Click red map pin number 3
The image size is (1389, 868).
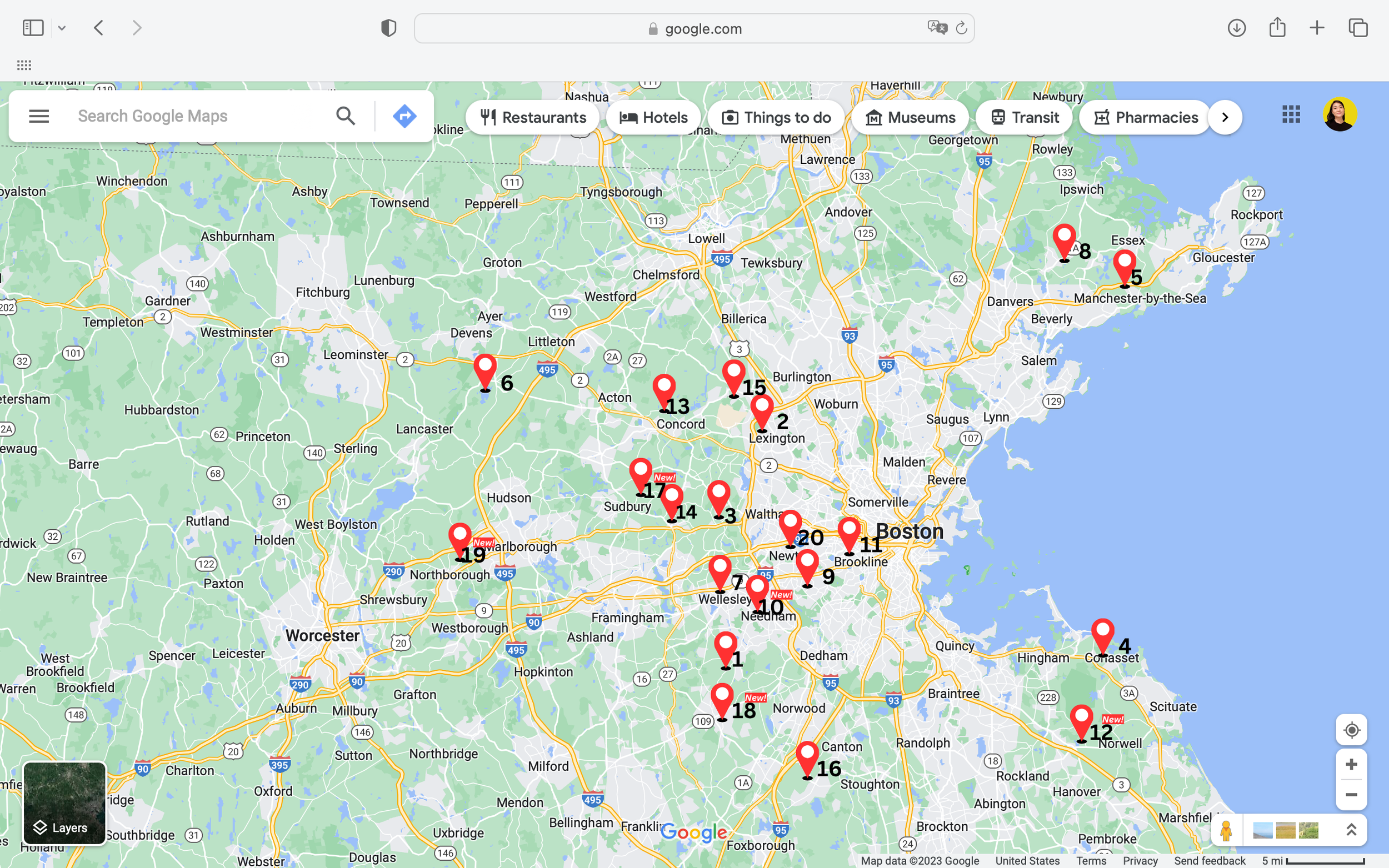(718, 499)
